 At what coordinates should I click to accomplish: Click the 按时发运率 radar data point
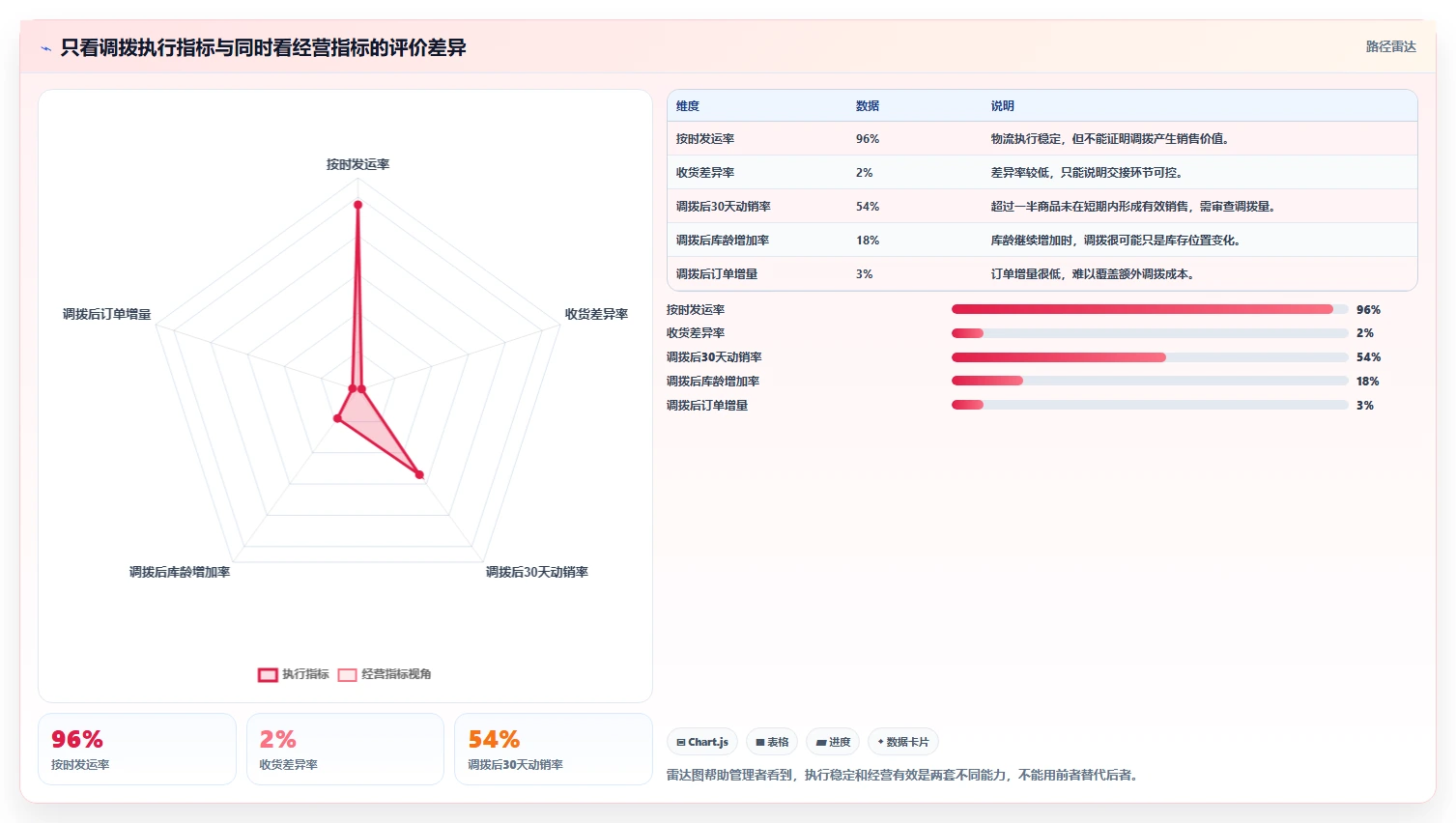pyautogui.click(x=357, y=205)
